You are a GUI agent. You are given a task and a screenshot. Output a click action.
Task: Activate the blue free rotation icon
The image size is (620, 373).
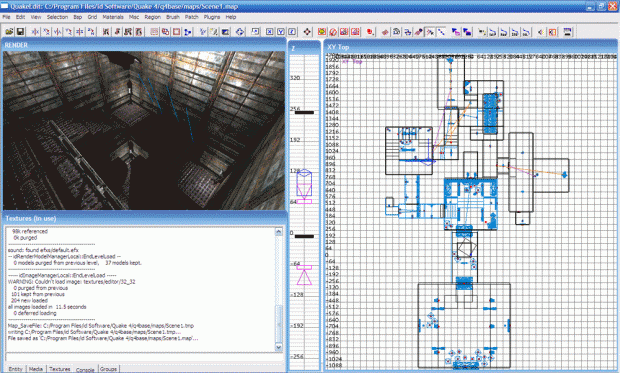240,32
